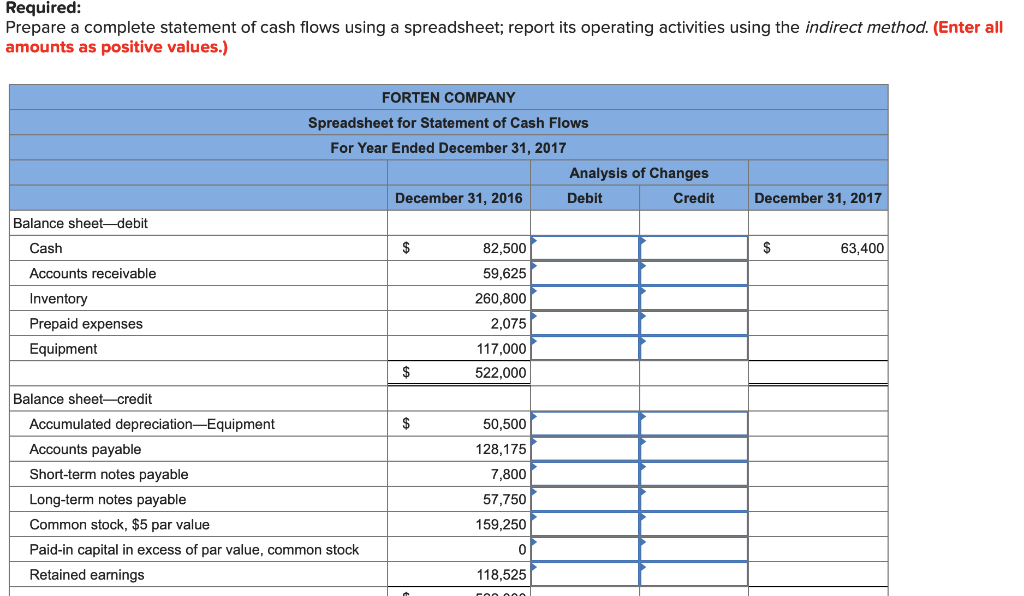Click the 'Balance sheet—credit' section label
1024x596 pixels.
82,399
